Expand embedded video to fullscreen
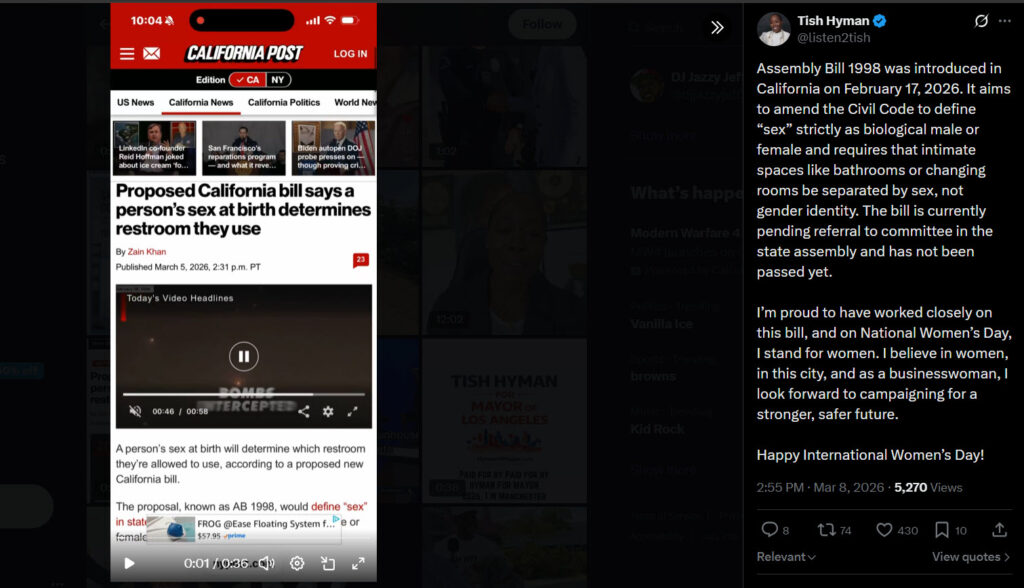1024x588 pixels. 352,412
